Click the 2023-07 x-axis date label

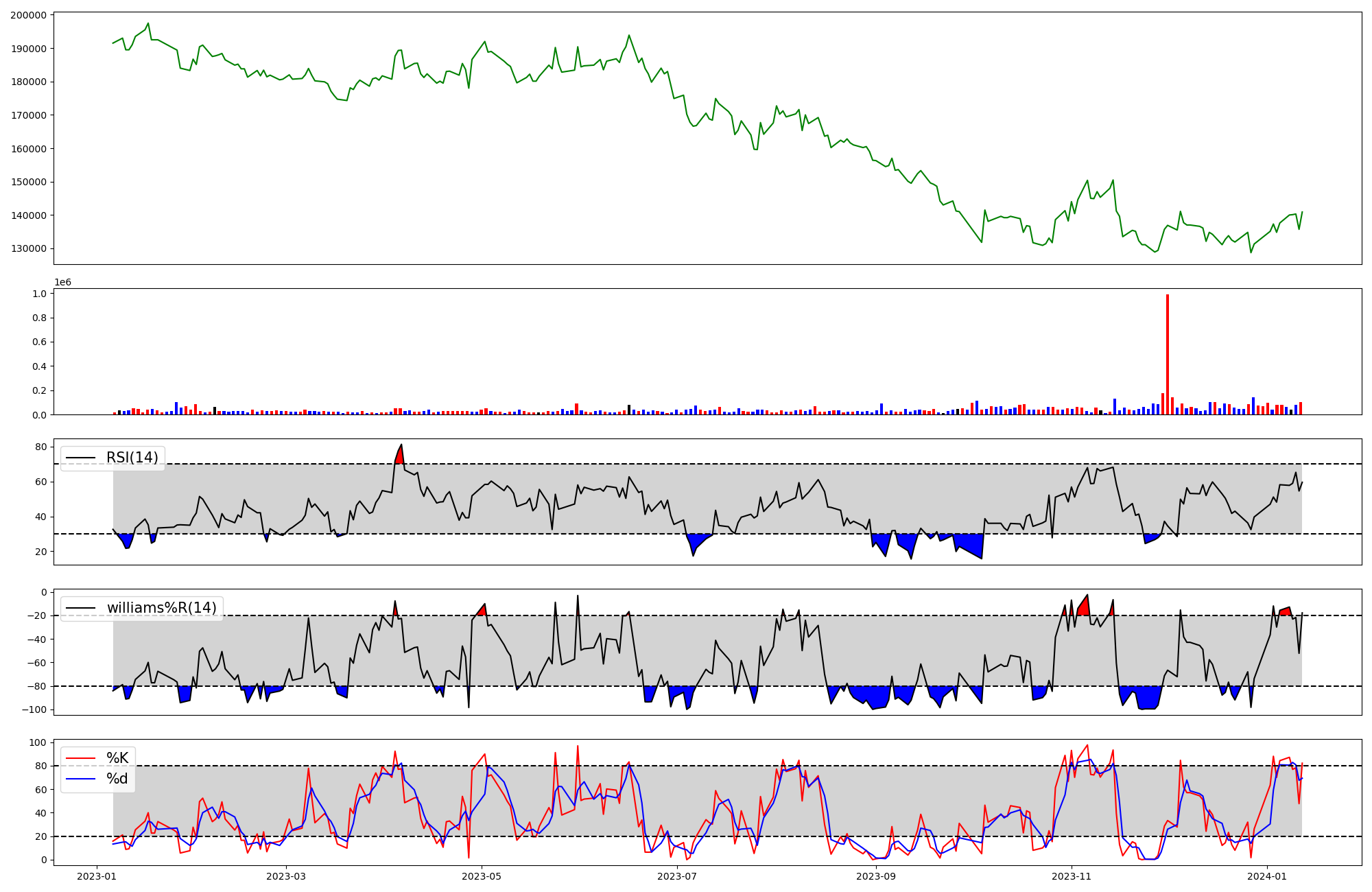677,876
